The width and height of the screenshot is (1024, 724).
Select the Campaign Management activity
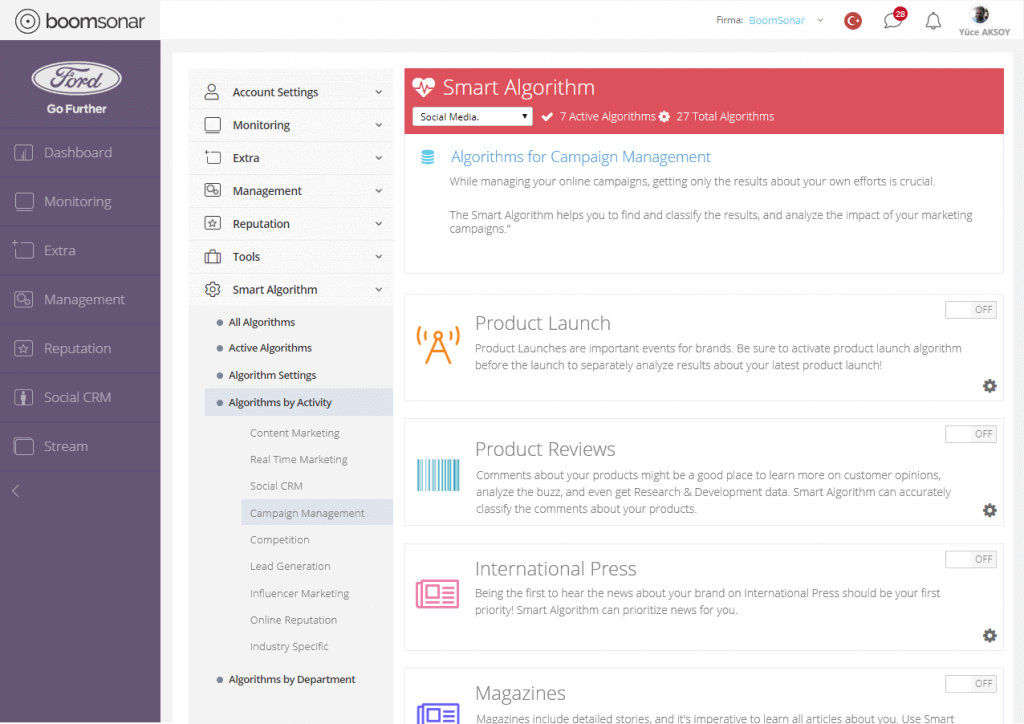[317, 513]
